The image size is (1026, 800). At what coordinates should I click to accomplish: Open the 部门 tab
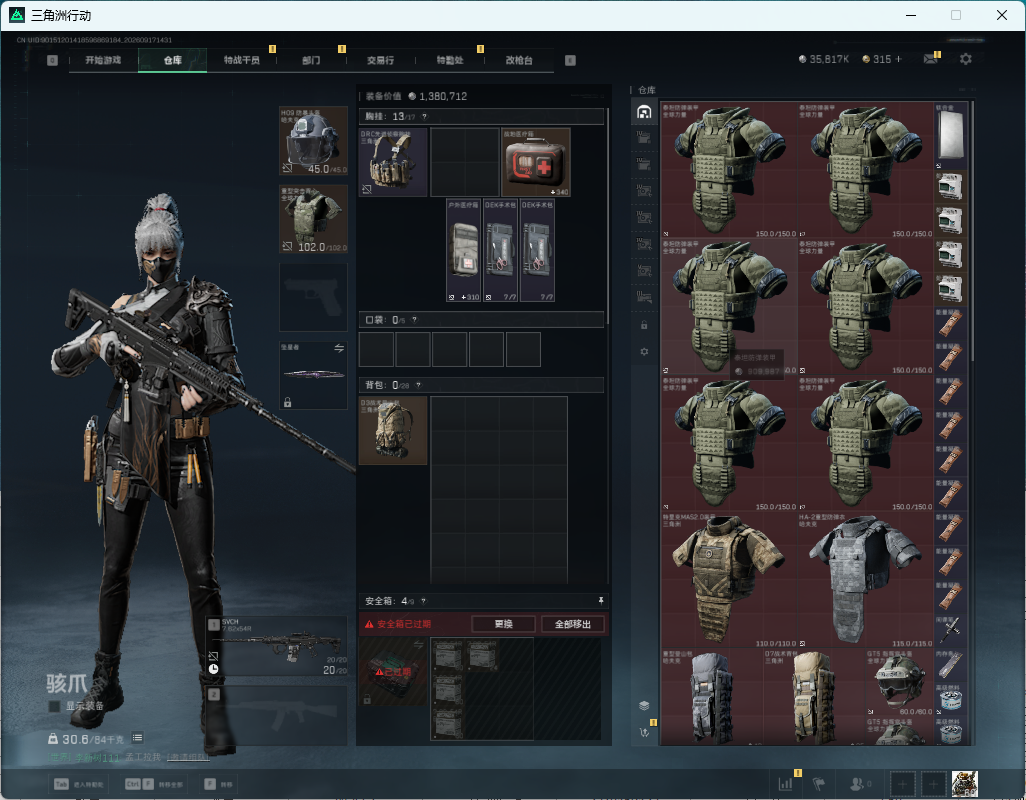click(311, 60)
